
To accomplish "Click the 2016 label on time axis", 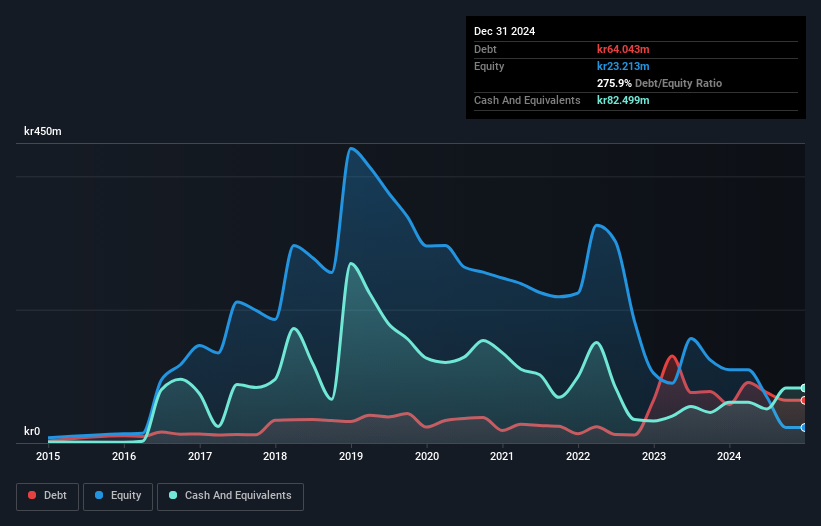I will pyautogui.click(x=124, y=456).
